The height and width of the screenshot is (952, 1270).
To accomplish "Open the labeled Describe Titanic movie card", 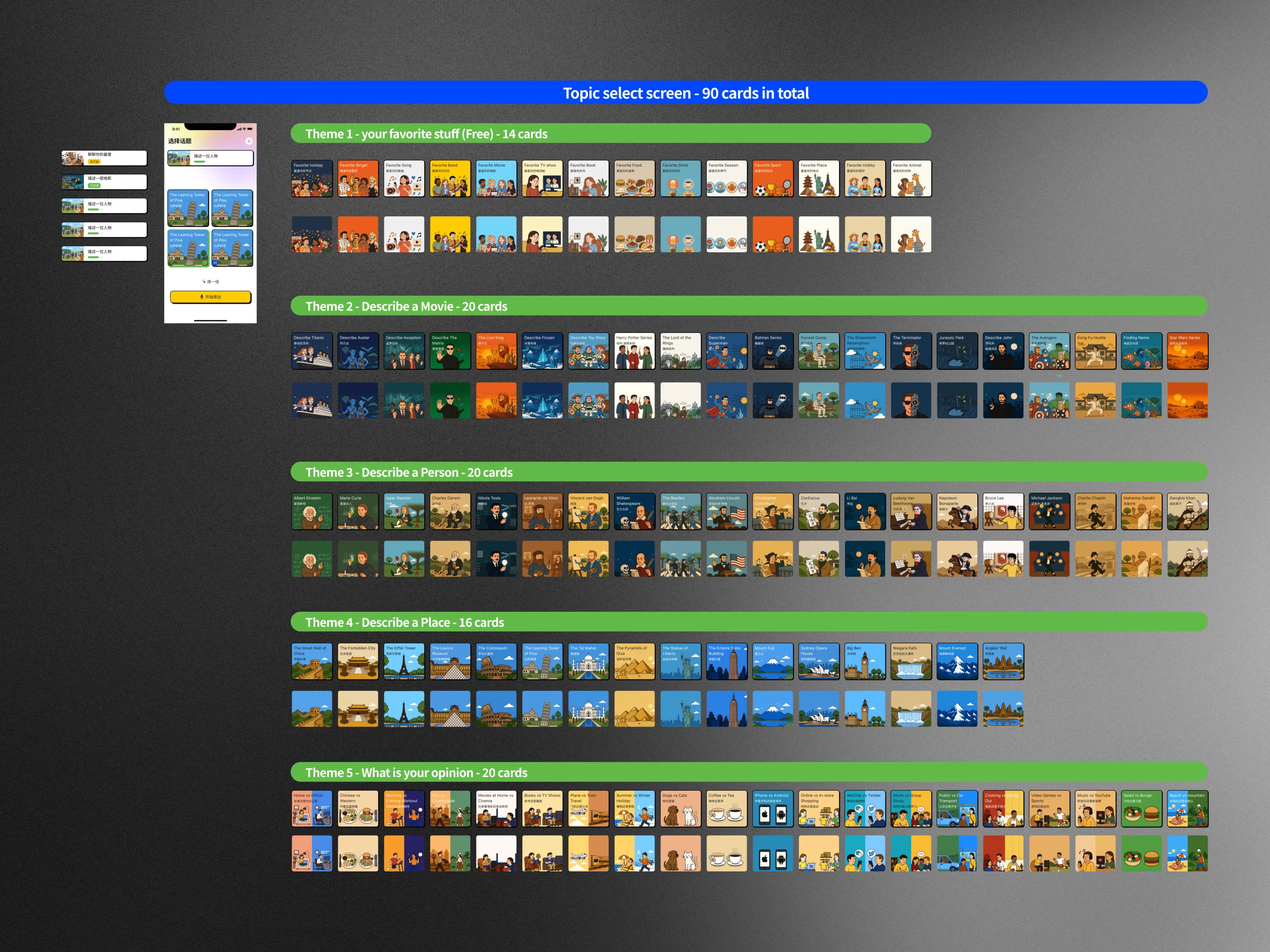I will 312,351.
